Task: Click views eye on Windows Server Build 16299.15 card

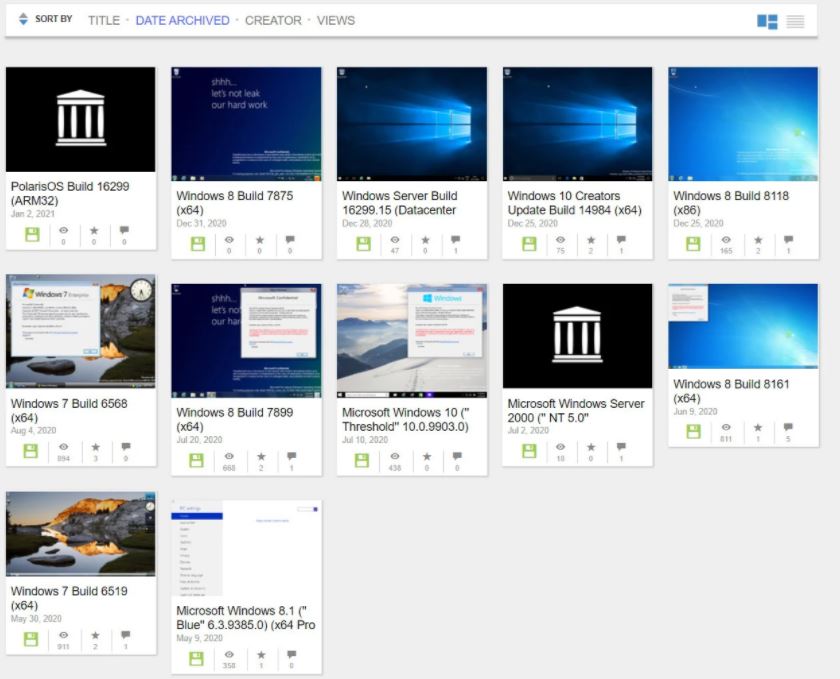Action: pyautogui.click(x=395, y=240)
